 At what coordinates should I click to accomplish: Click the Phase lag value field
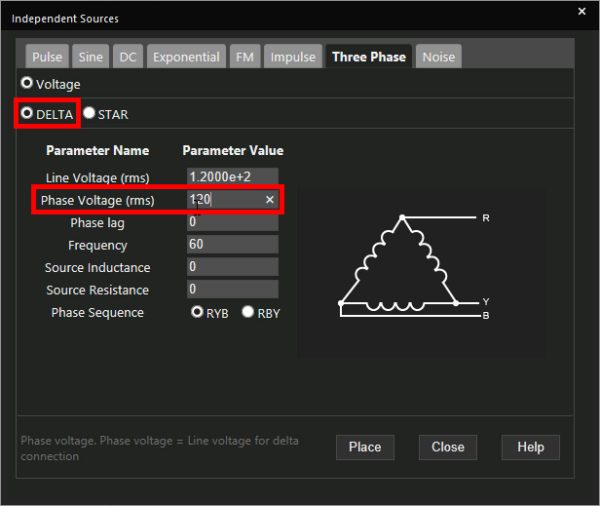(x=233, y=222)
